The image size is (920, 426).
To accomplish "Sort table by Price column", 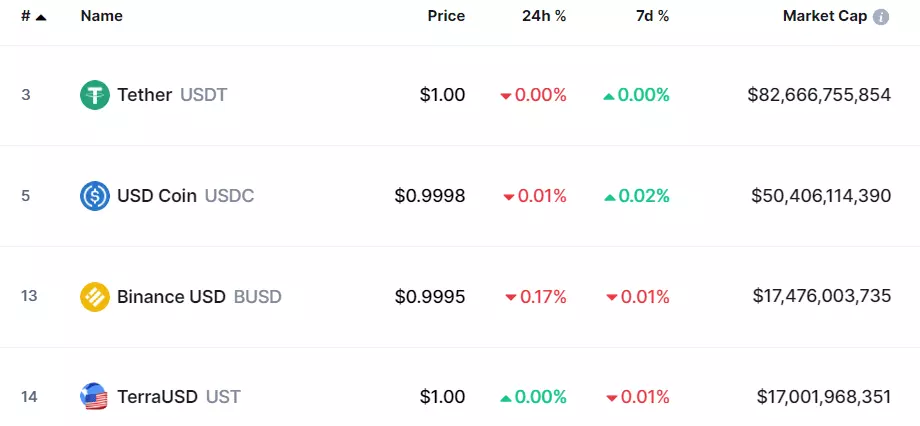I will pos(446,16).
